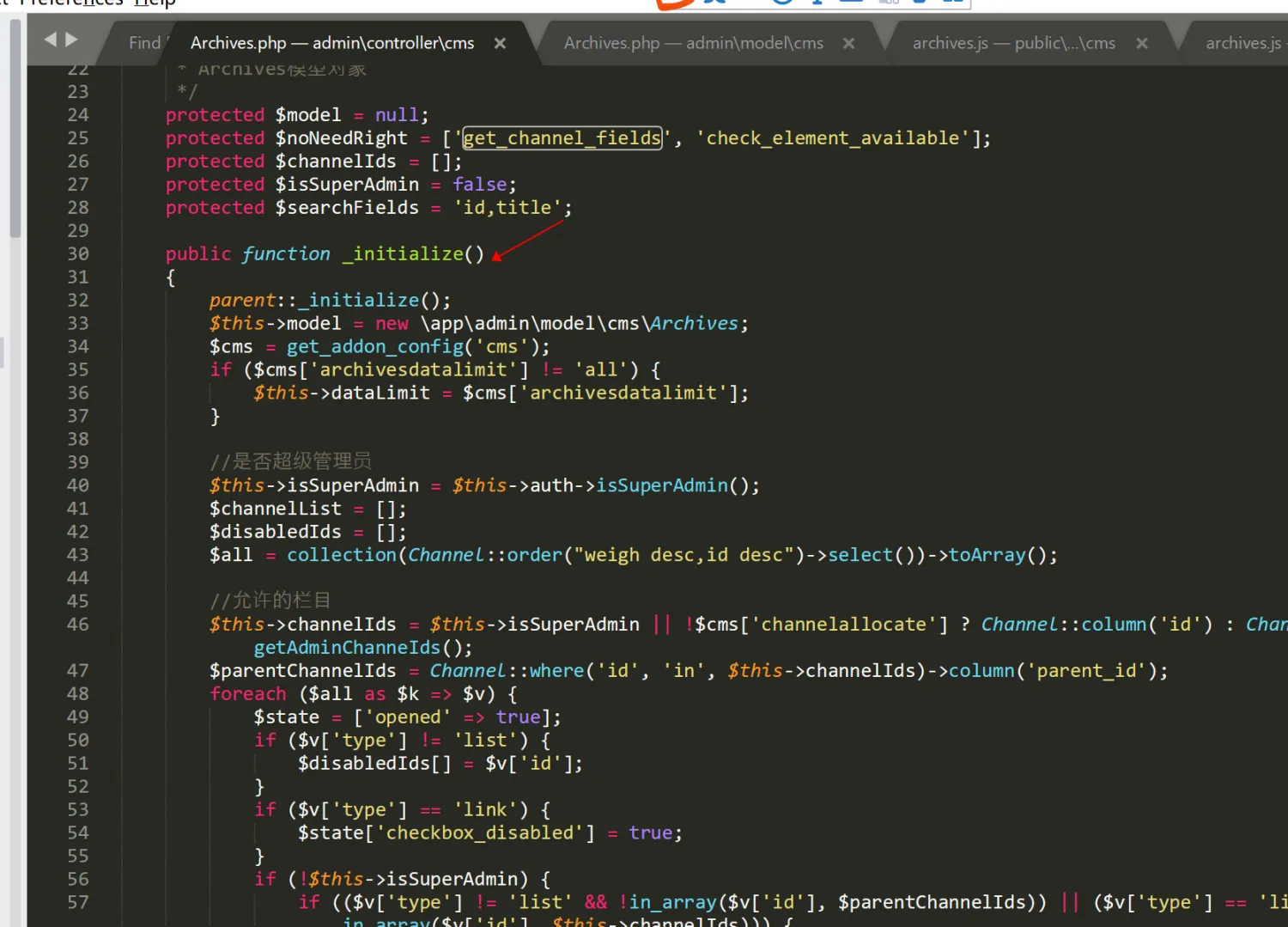Click the in_array call on line 57
Screen dimensions: 1288x927
[x=672, y=904]
